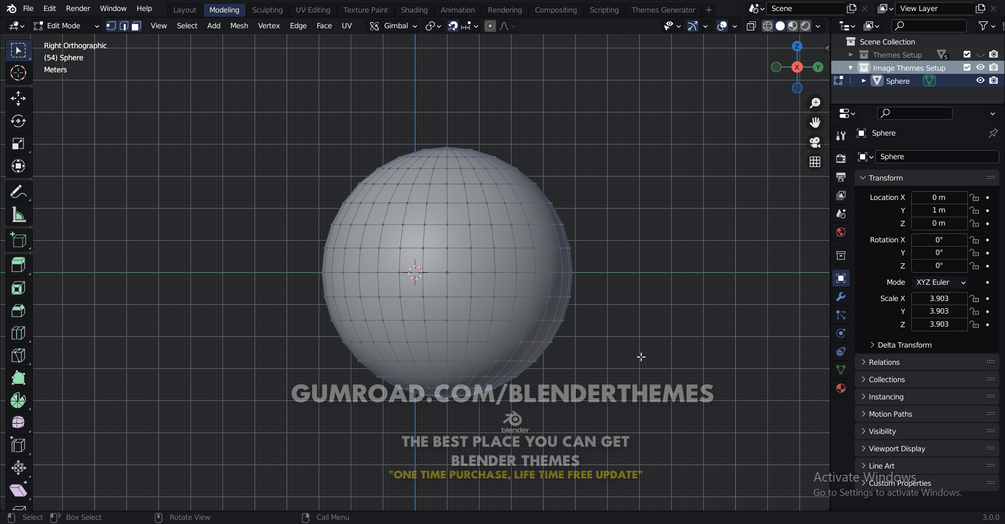Image resolution: width=1005 pixels, height=524 pixels.
Task: Expand the Delta Transform subpanel
Action: (x=904, y=345)
